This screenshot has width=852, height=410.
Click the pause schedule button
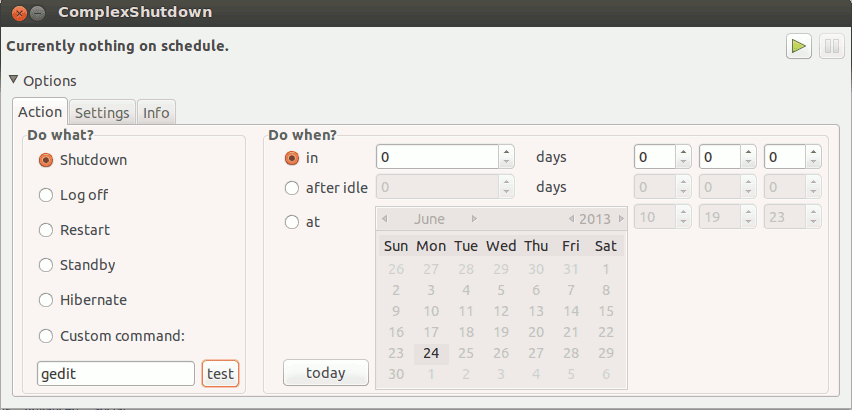point(830,46)
